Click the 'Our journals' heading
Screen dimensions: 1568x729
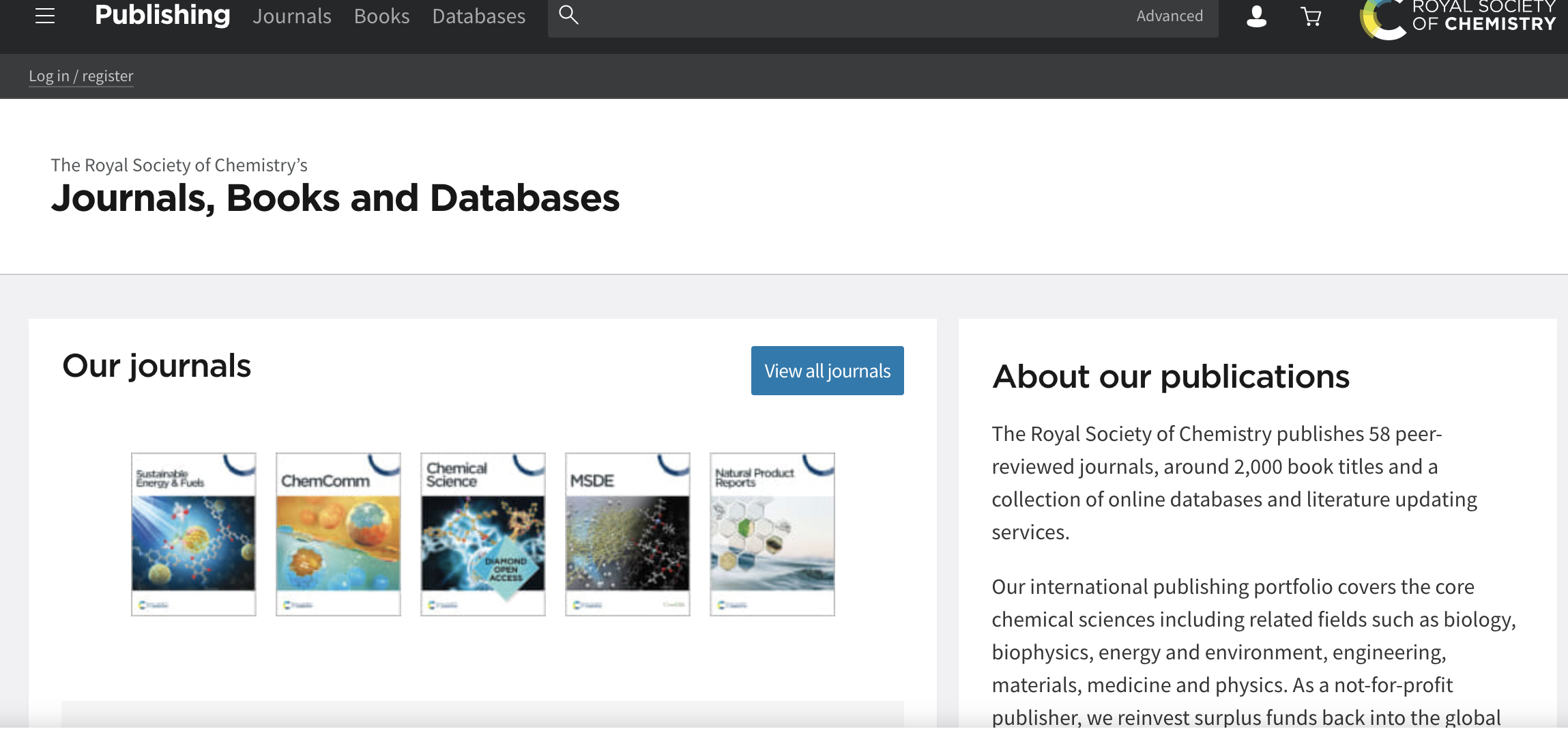click(157, 367)
